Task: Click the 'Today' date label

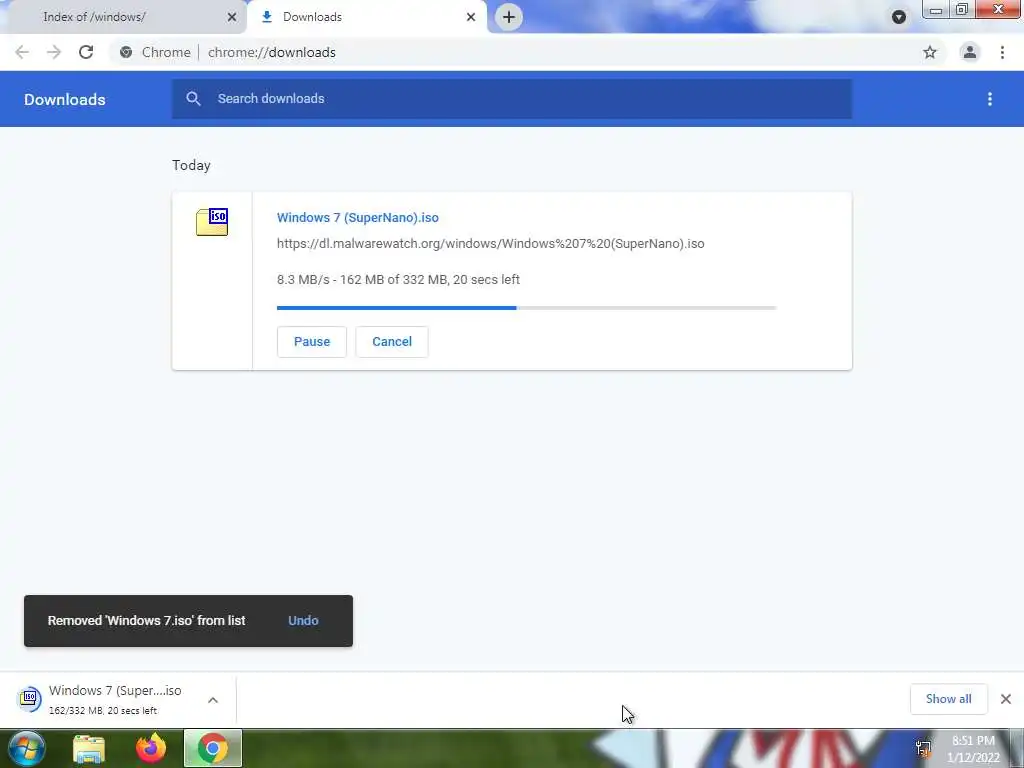Action: 191,165
